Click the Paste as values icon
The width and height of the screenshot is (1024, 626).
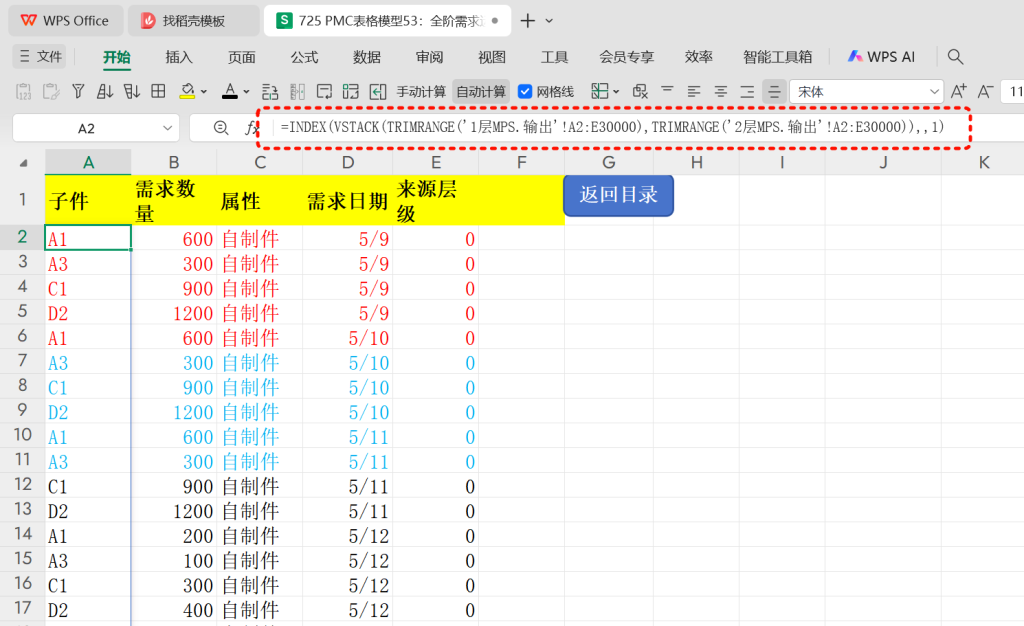pyautogui.click(x=24, y=91)
